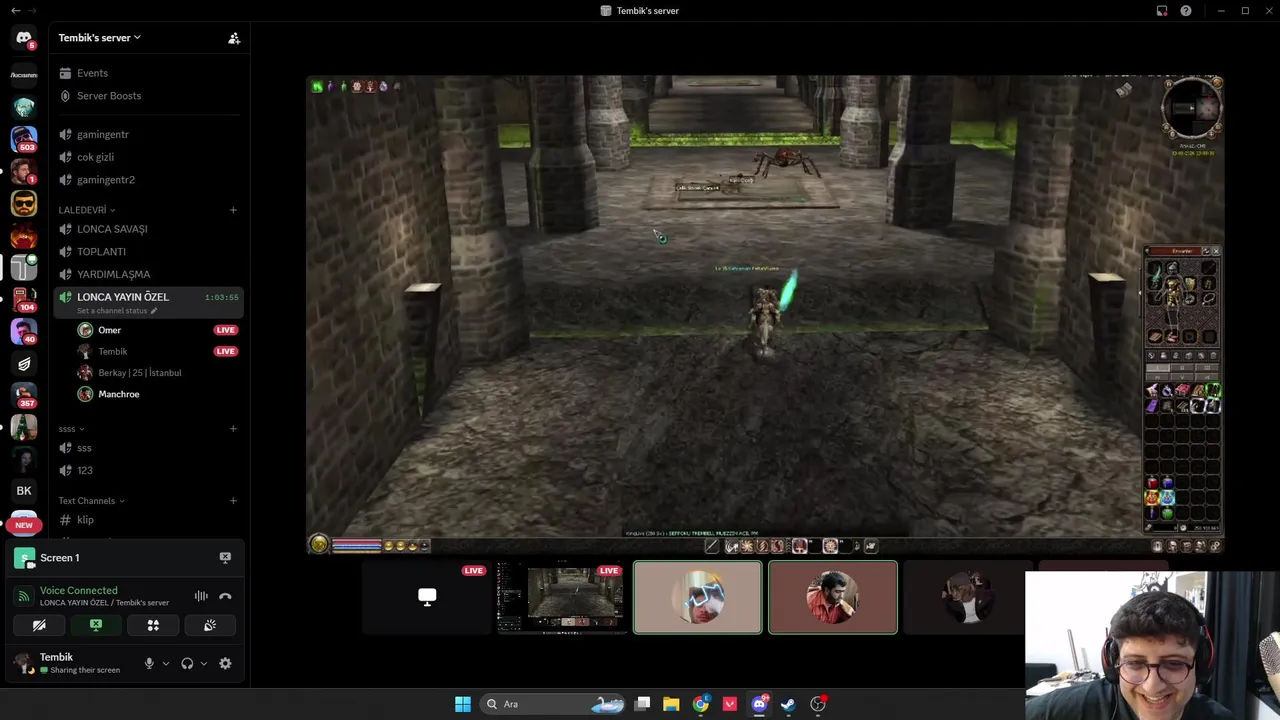Add channel to ssss category
Screen dimensions: 1280x720
(x=233, y=429)
